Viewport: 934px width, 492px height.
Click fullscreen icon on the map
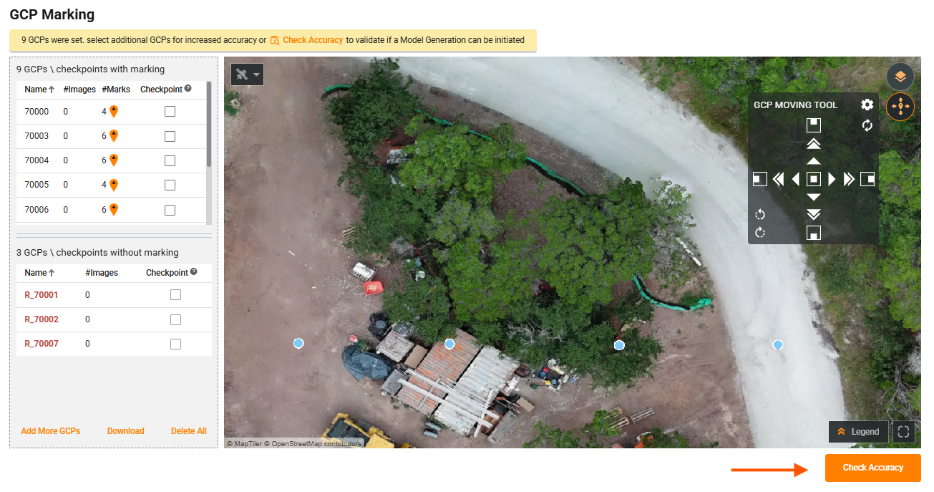pyautogui.click(x=904, y=432)
